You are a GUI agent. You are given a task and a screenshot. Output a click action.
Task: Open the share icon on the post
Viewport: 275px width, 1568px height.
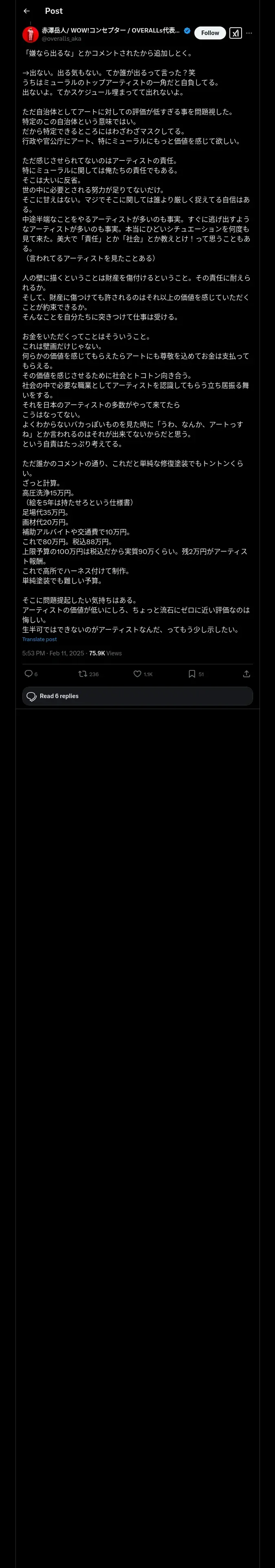click(x=246, y=674)
